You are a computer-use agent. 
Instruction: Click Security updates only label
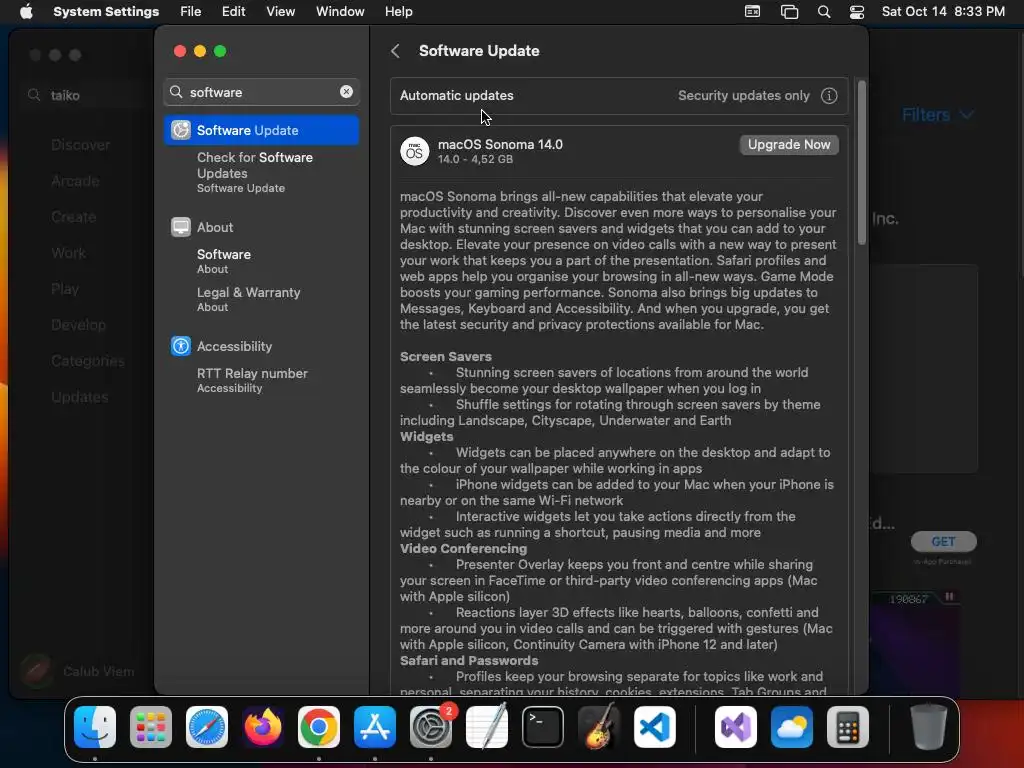point(743,95)
